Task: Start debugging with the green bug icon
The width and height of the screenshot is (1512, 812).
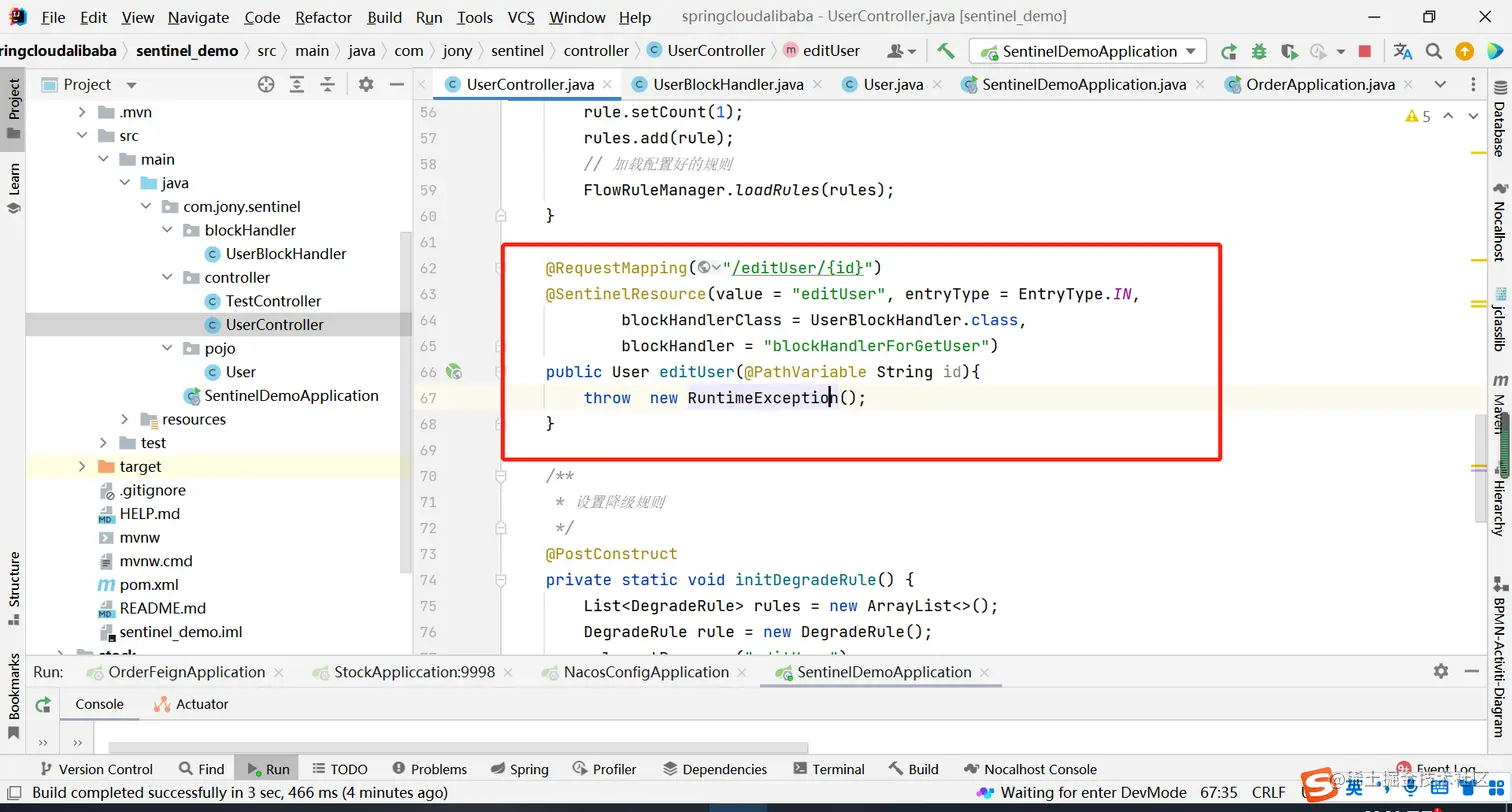Action: point(1259,51)
